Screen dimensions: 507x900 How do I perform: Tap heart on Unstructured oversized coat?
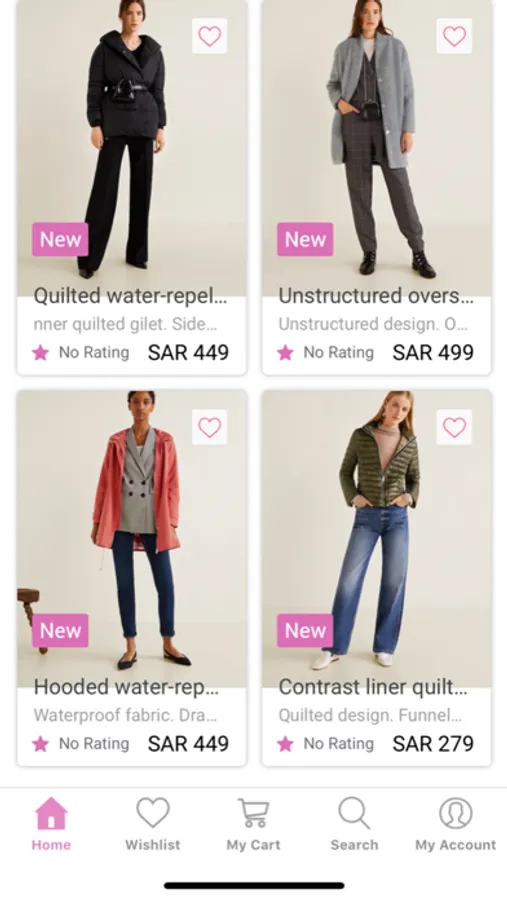tap(454, 36)
